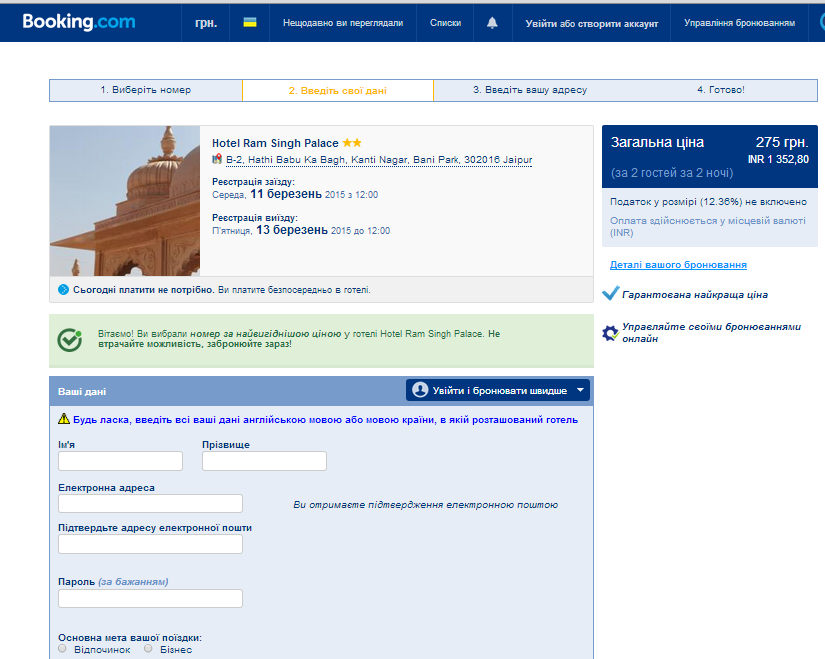The width and height of the screenshot is (825, 659).
Task: Click the confirm email address field
Action: click(x=150, y=544)
